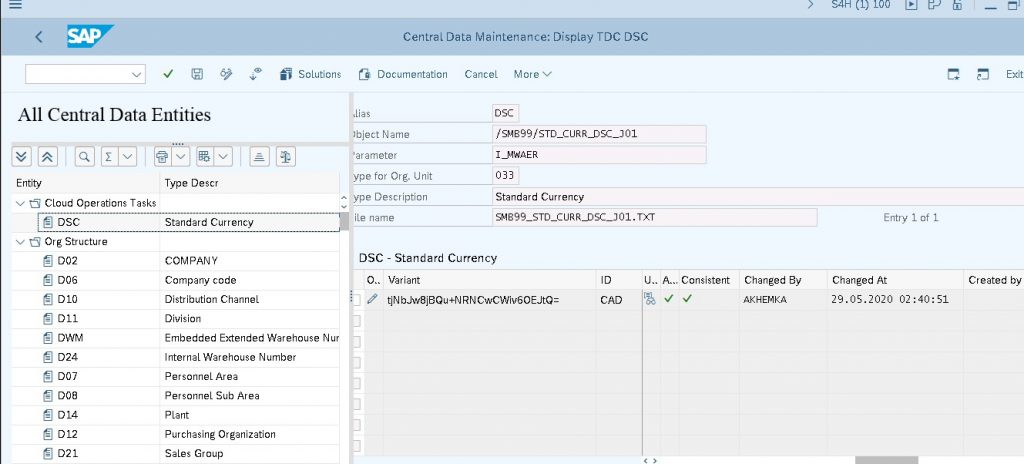Open the dropdown next to Sigma icon
Viewport: 1024px width, 464px height.
click(127, 157)
